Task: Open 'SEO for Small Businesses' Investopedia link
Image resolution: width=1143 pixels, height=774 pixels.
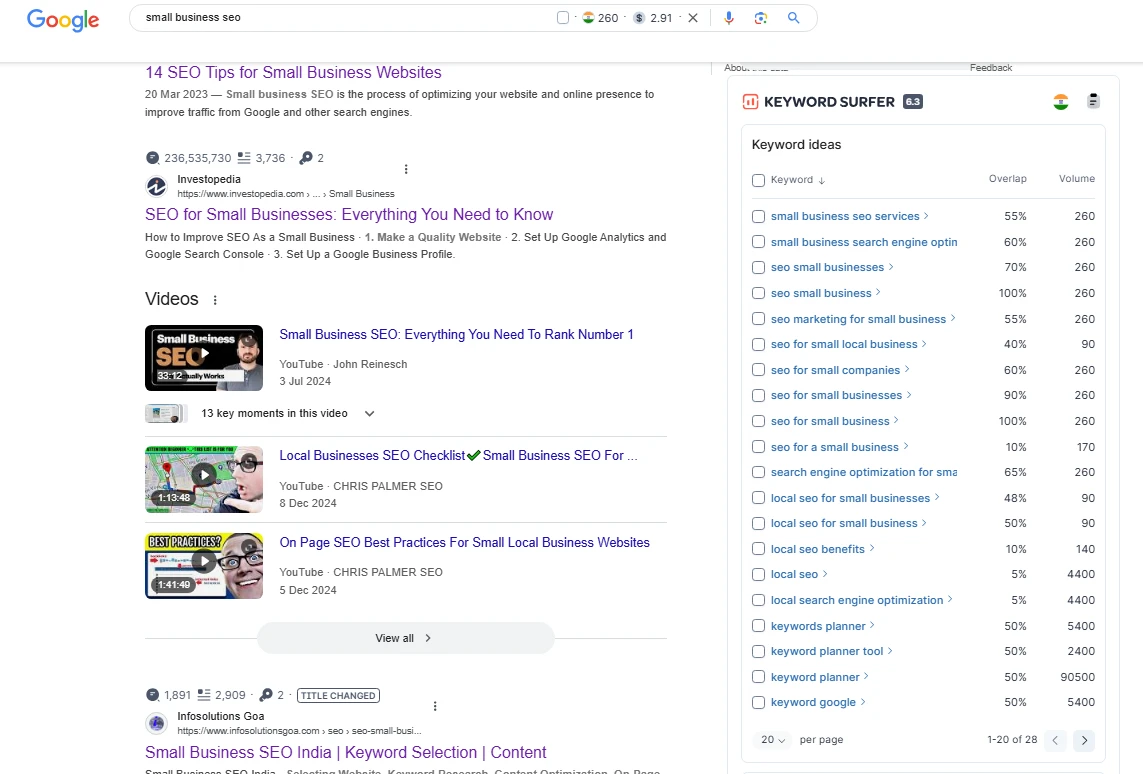Action: [349, 214]
